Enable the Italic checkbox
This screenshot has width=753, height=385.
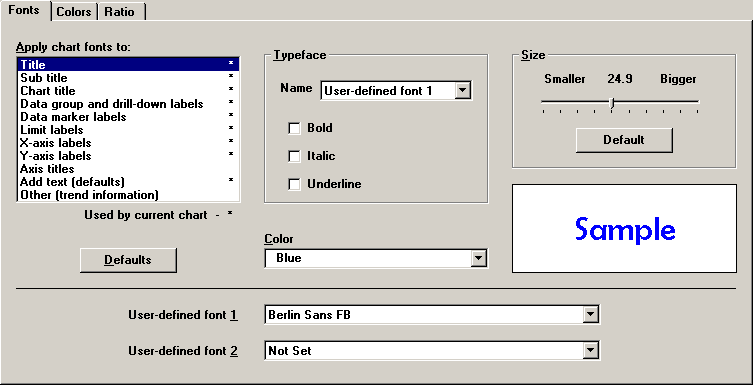[294, 156]
